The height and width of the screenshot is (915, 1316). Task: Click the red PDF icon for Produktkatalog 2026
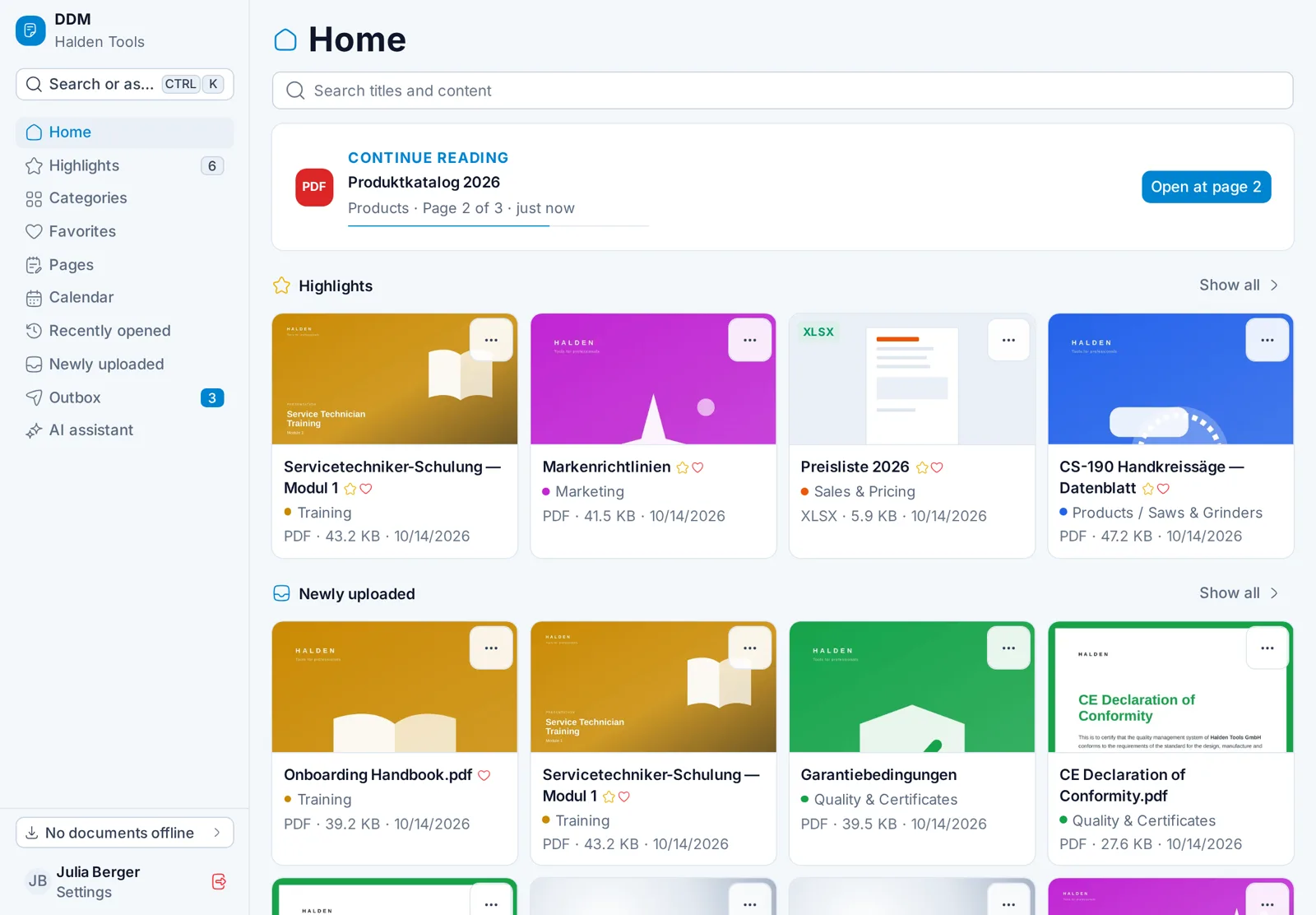[x=314, y=187]
